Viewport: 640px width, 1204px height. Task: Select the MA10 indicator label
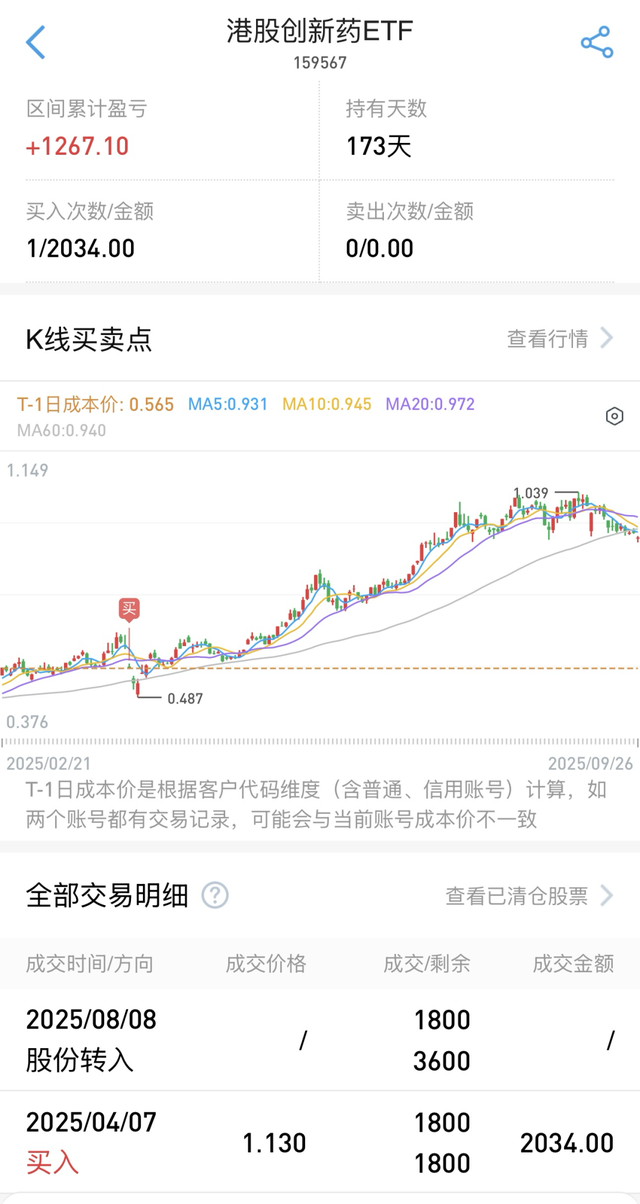(326, 405)
